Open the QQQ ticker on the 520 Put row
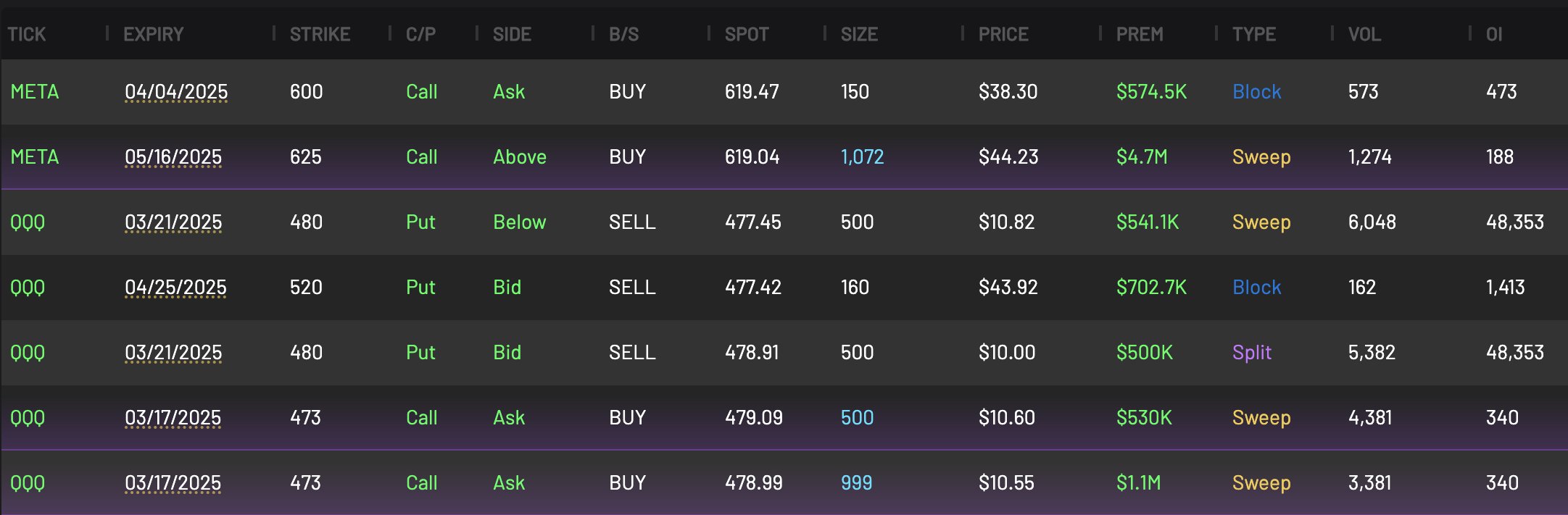Image resolution: width=1568 pixels, height=515 pixels. pyautogui.click(x=28, y=288)
